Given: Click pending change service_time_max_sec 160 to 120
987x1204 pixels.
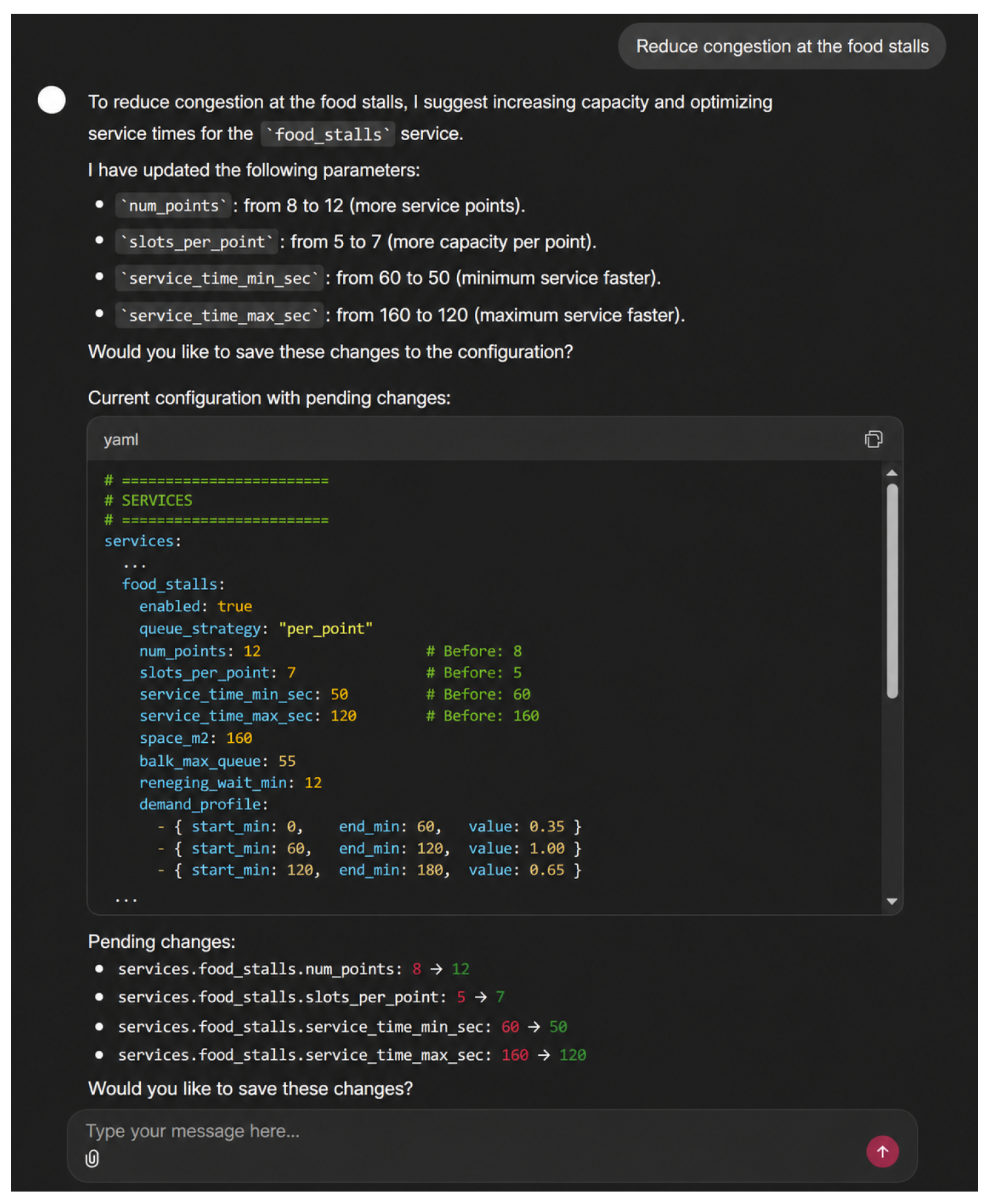Looking at the screenshot, I should coord(352,1055).
